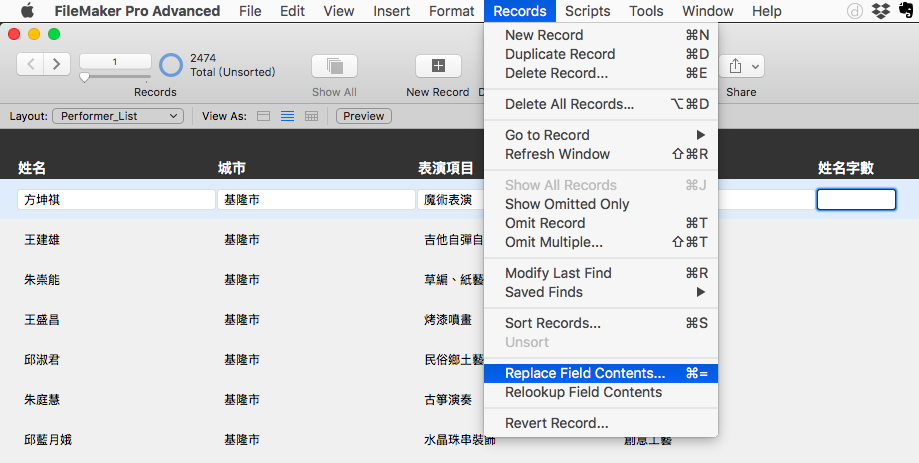The width and height of the screenshot is (919, 463).
Task: Choose Revert Record... menu item
Action: coord(601,423)
